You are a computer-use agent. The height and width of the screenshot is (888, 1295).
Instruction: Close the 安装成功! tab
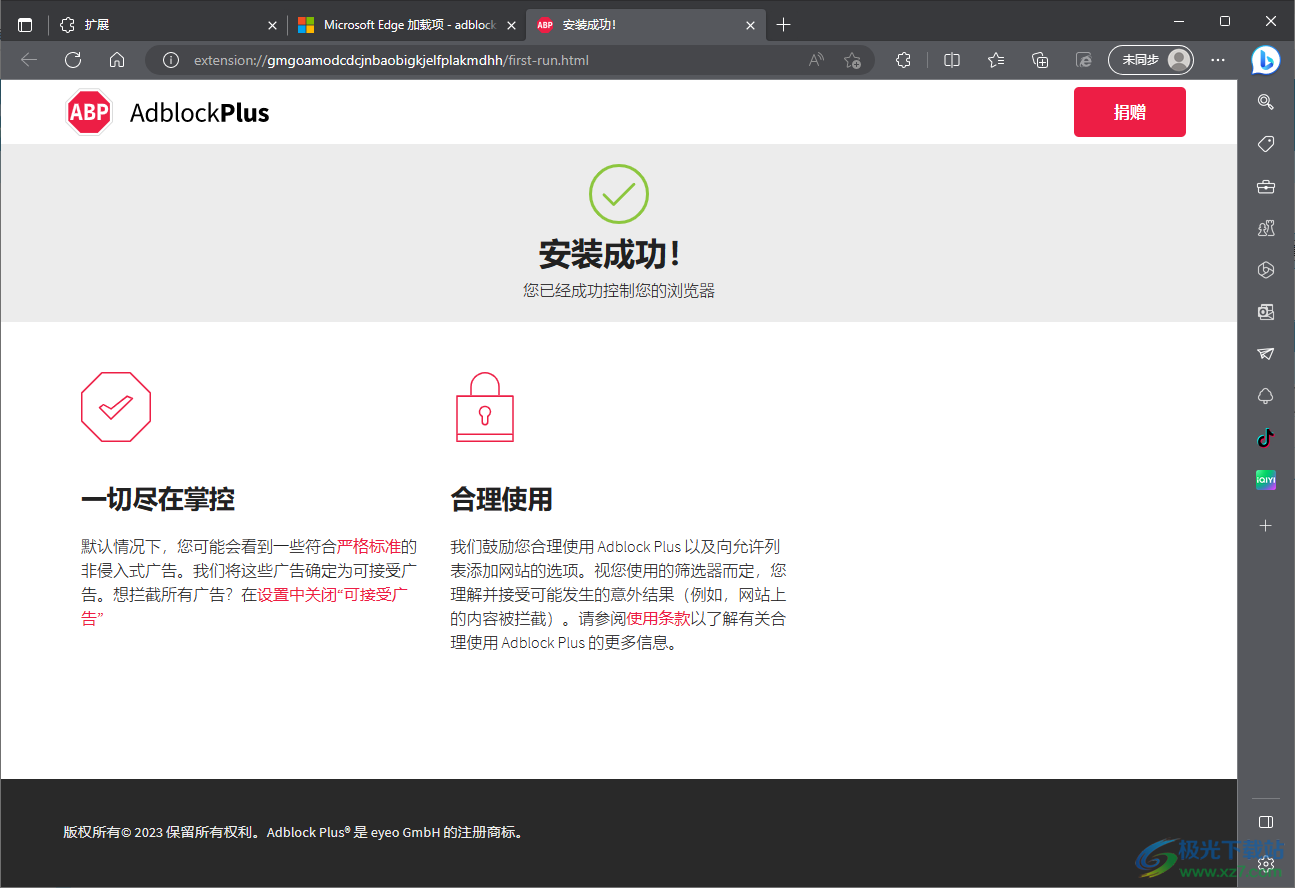click(751, 25)
